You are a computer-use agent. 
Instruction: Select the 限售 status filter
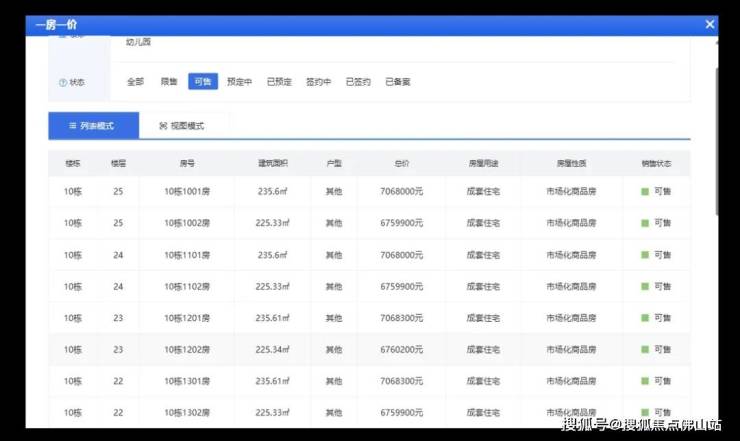pyautogui.click(x=169, y=82)
